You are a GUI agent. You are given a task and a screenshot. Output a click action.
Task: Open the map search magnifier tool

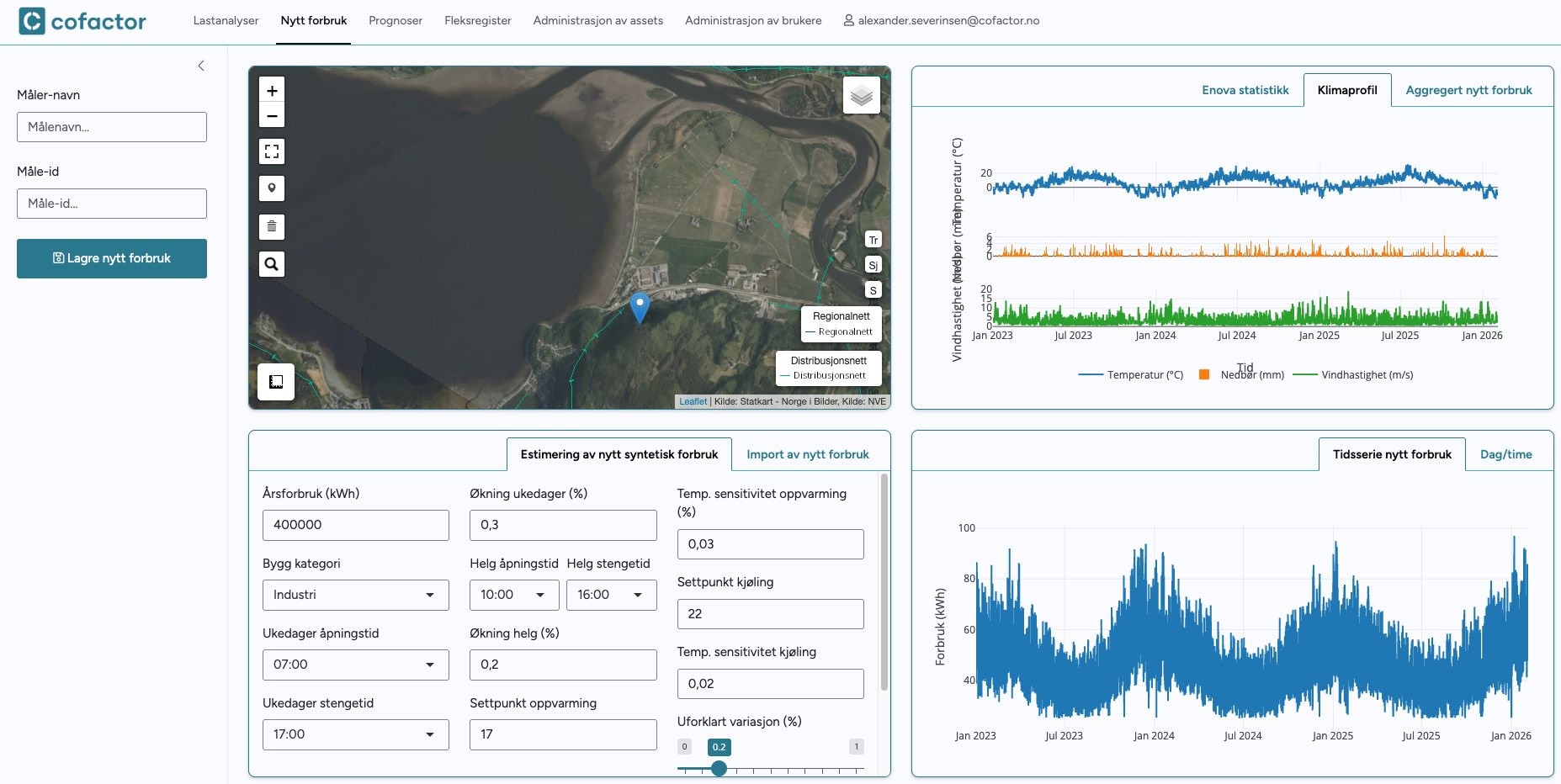pyautogui.click(x=272, y=264)
